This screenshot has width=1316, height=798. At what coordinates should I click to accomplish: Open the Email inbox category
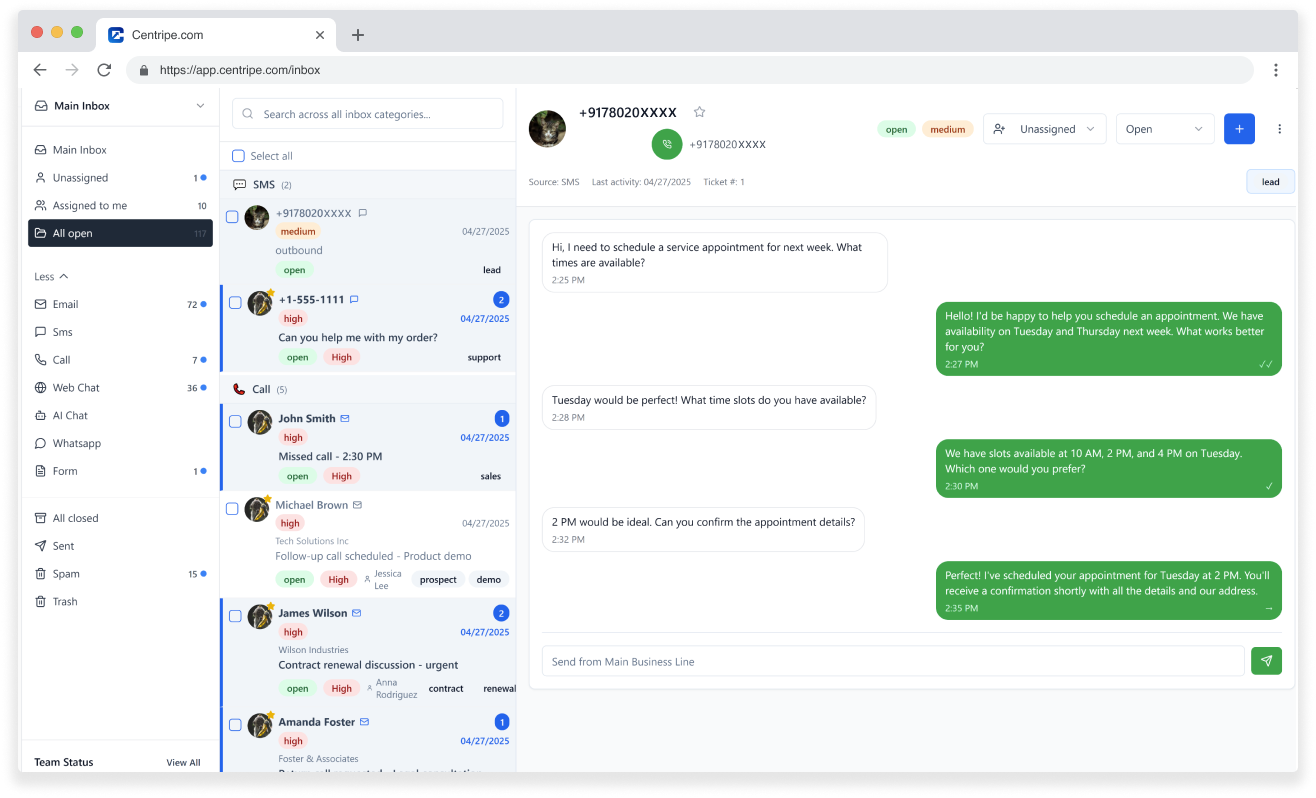[x=64, y=304]
